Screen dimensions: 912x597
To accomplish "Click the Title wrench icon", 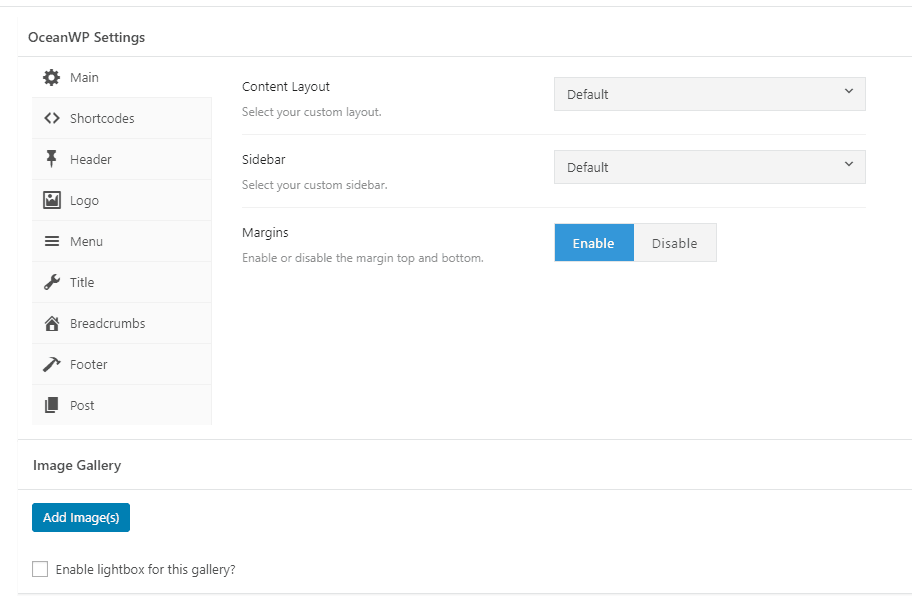I will pos(52,282).
